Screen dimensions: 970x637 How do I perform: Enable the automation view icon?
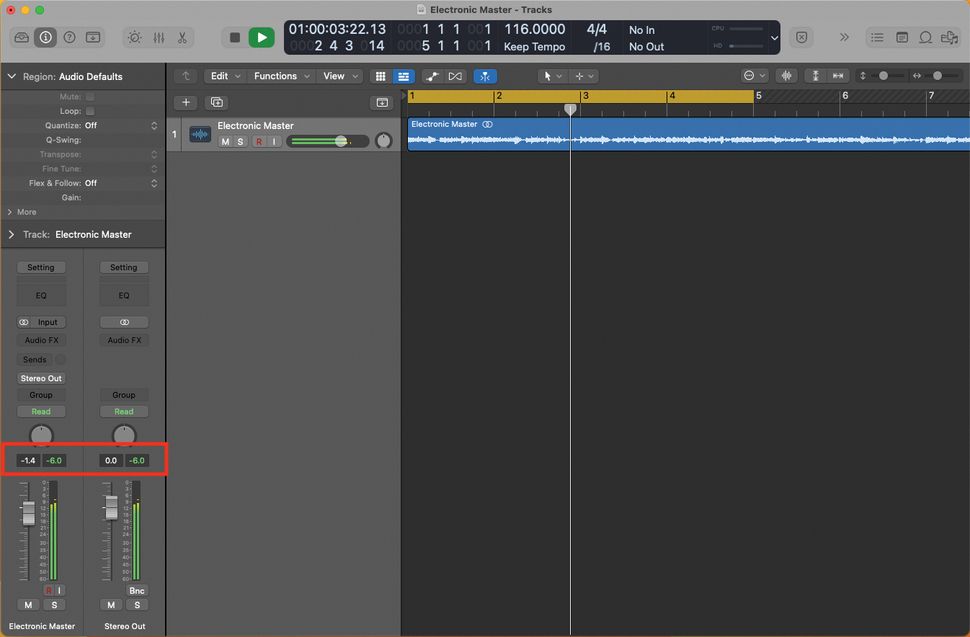pyautogui.click(x=432, y=75)
